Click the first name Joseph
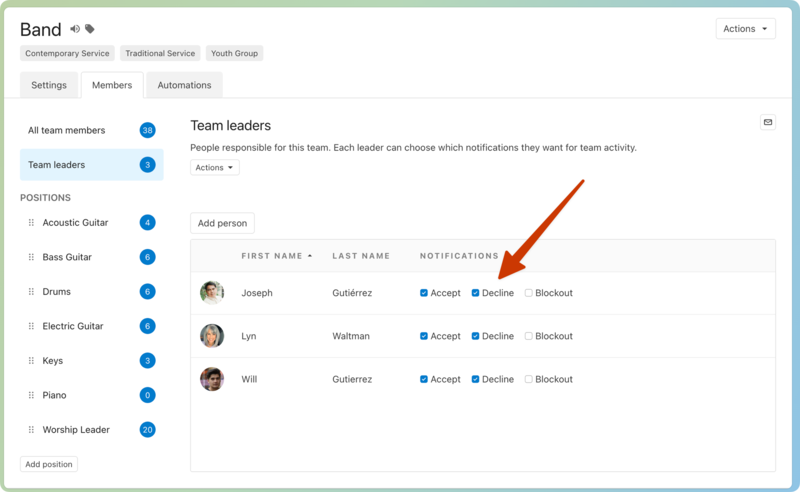This screenshot has height=492, width=800. tap(257, 293)
